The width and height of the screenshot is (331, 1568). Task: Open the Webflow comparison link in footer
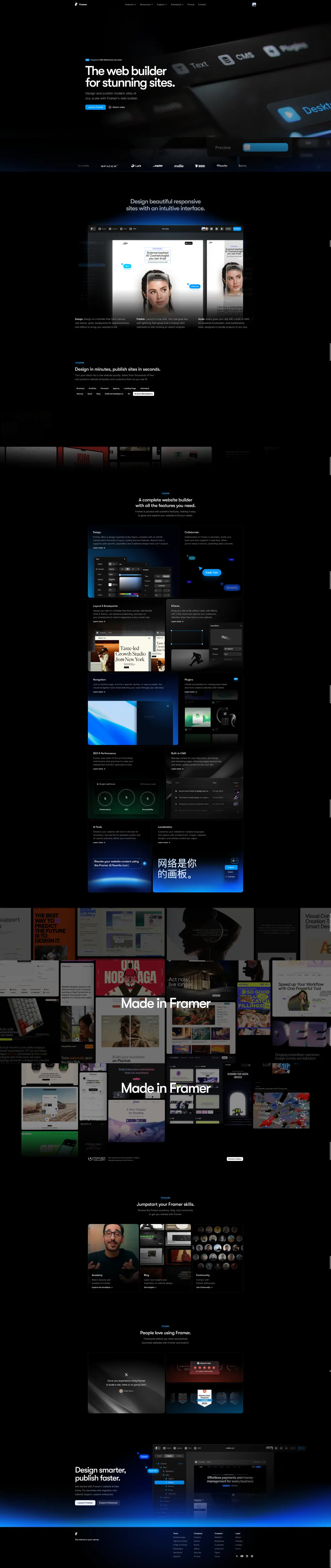(x=218, y=1537)
